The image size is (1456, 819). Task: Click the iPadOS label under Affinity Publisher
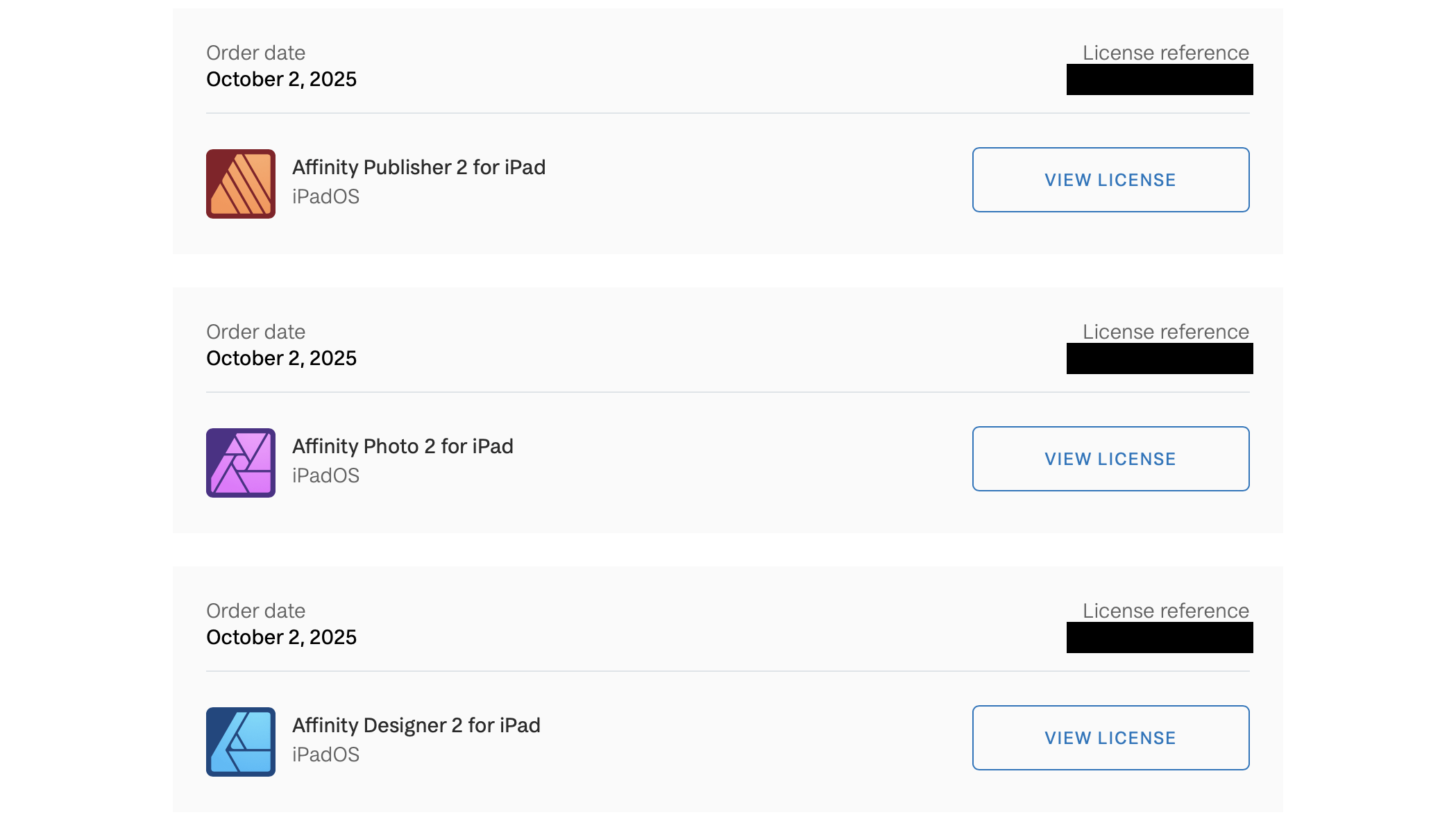pos(325,196)
